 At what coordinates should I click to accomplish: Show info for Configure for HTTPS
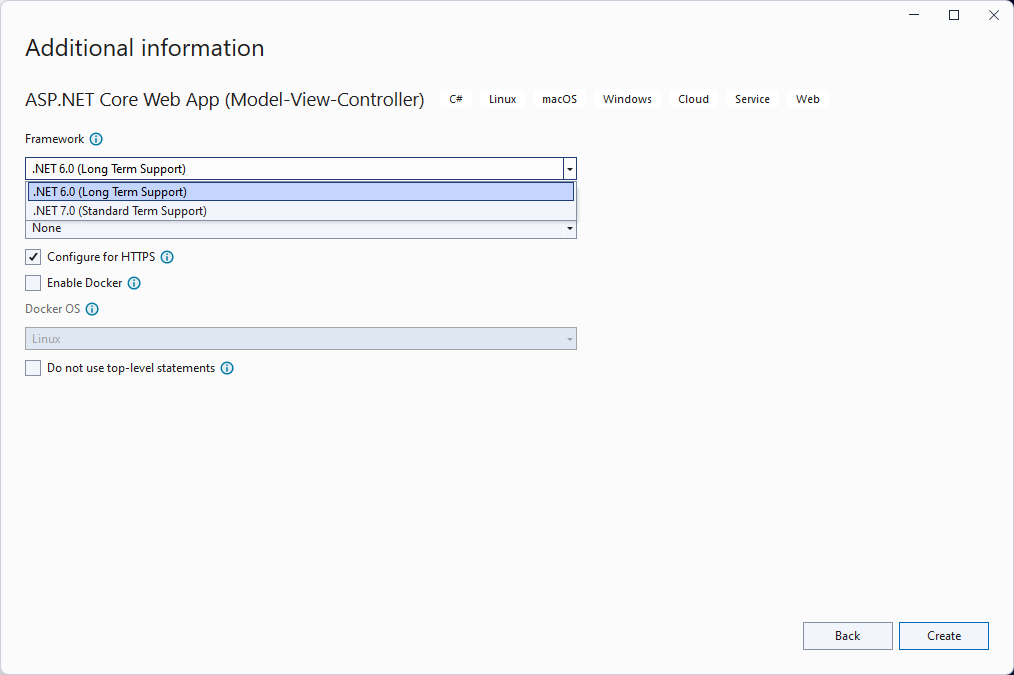(x=167, y=257)
